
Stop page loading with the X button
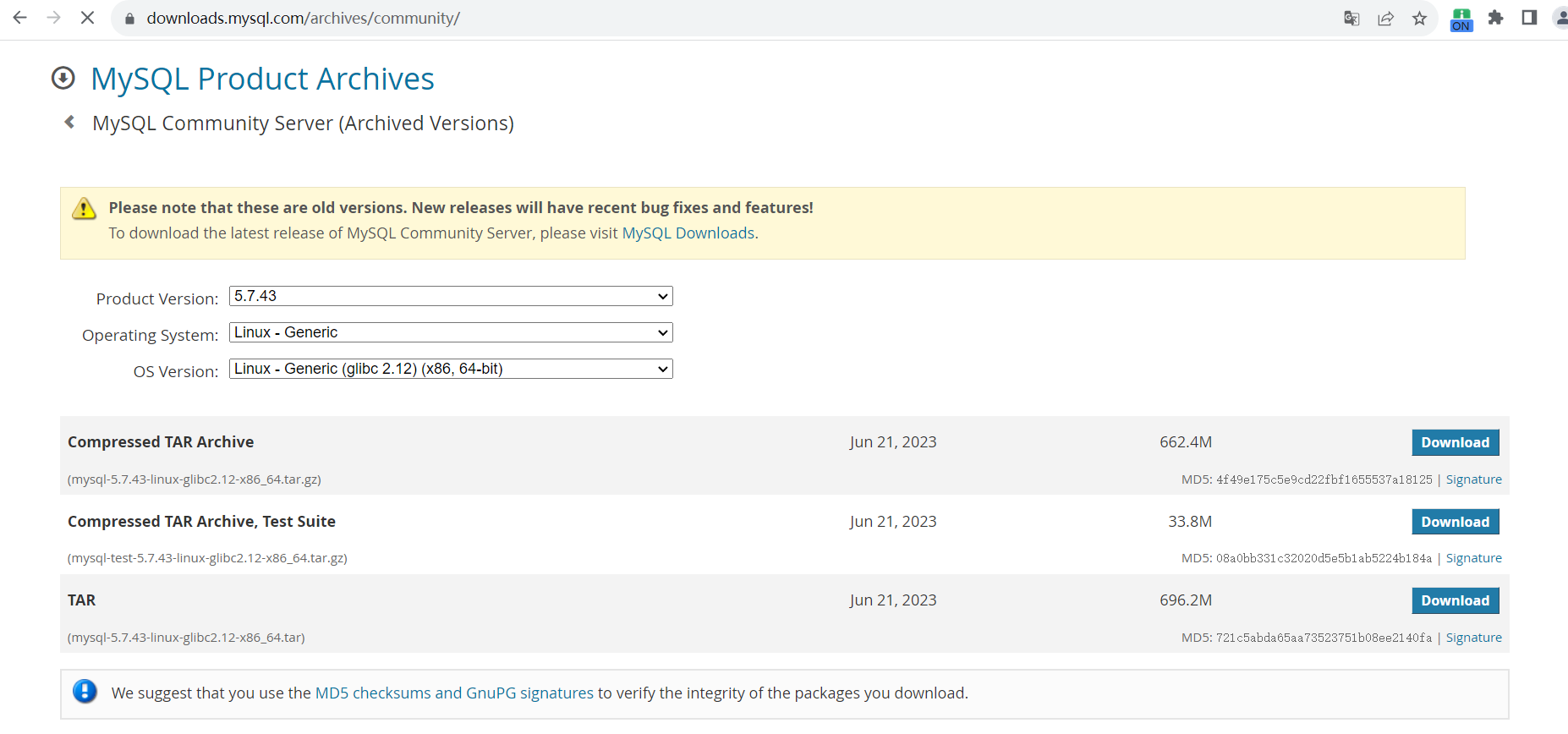(87, 18)
